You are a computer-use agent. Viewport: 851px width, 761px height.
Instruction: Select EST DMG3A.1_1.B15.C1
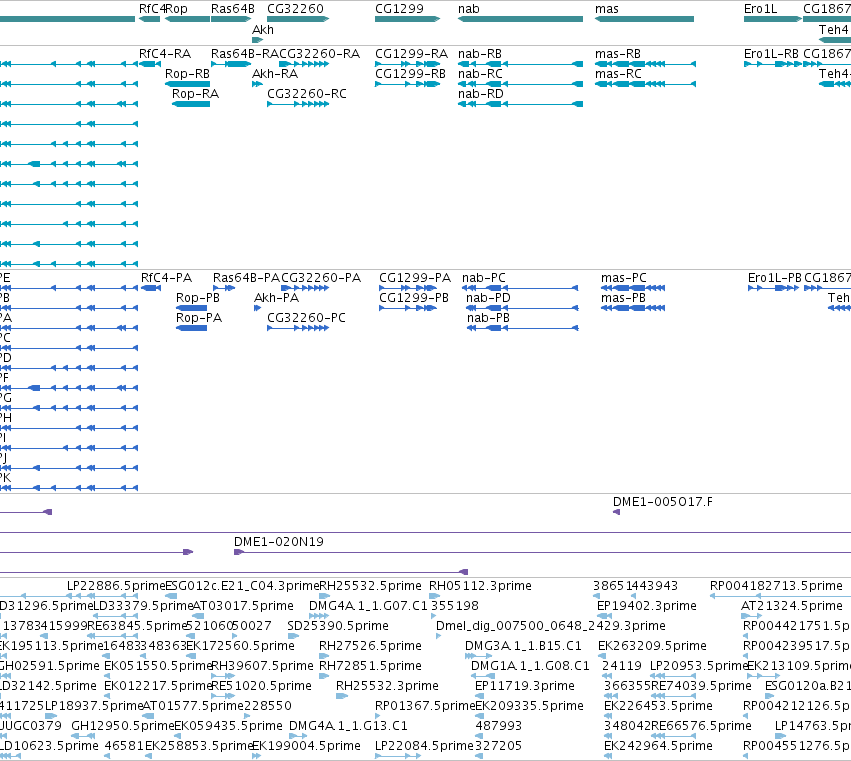click(523, 645)
